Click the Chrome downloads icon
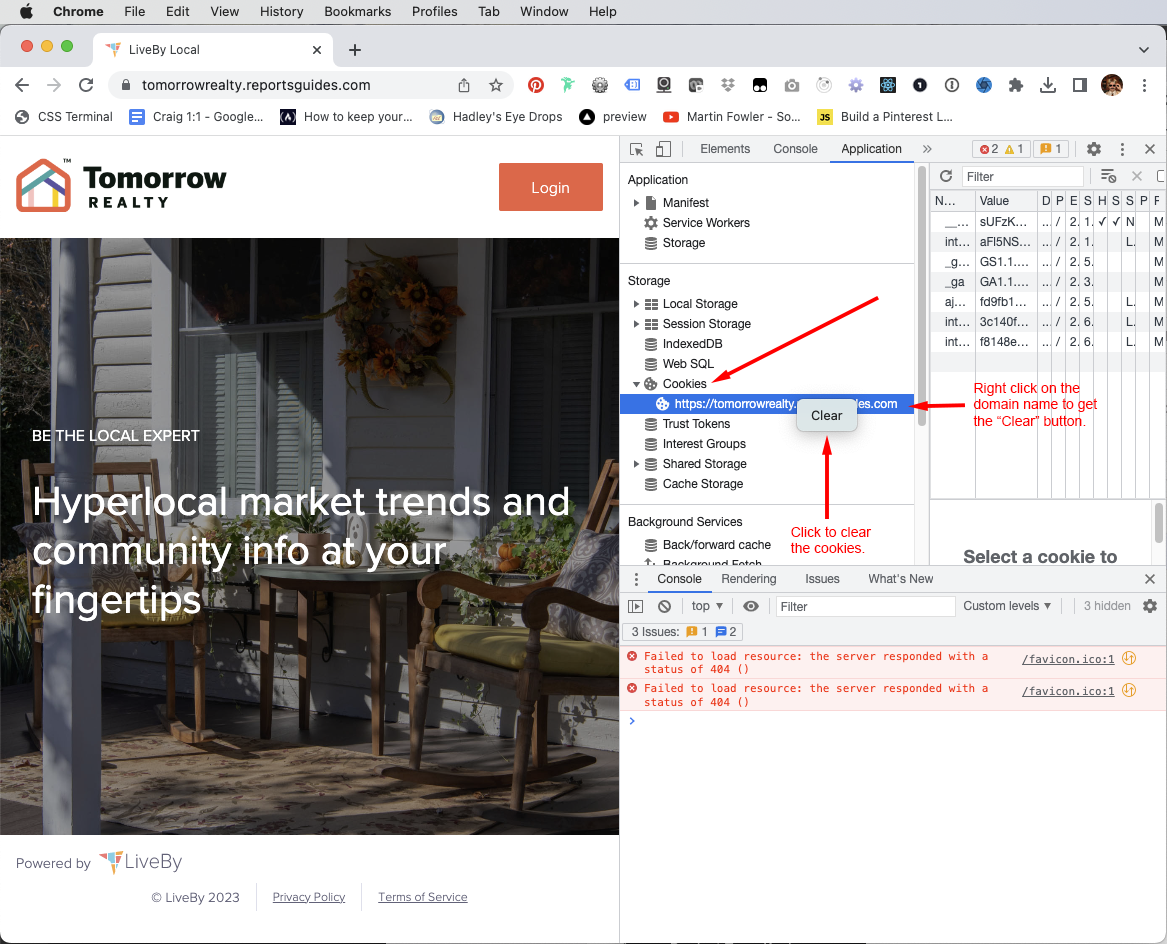1167x944 pixels. (x=1047, y=85)
